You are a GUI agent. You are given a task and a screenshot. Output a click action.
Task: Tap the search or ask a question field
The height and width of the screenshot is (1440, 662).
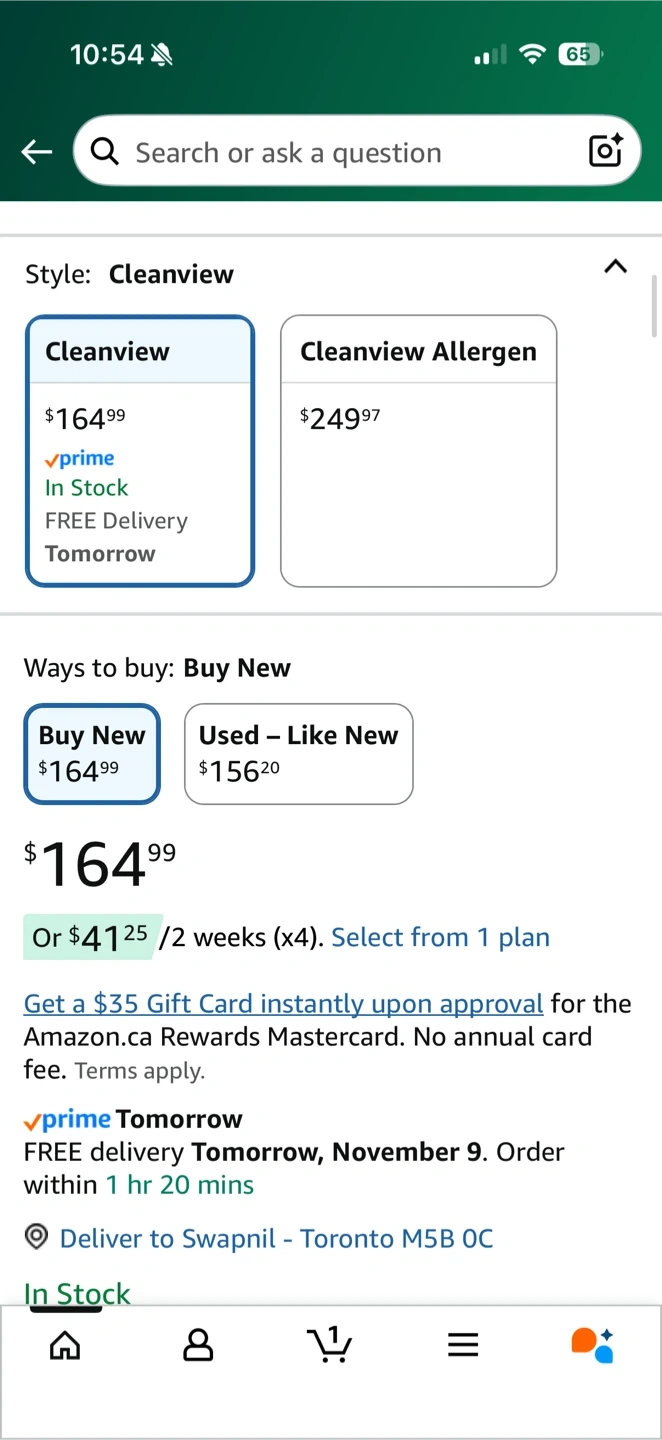[340, 152]
